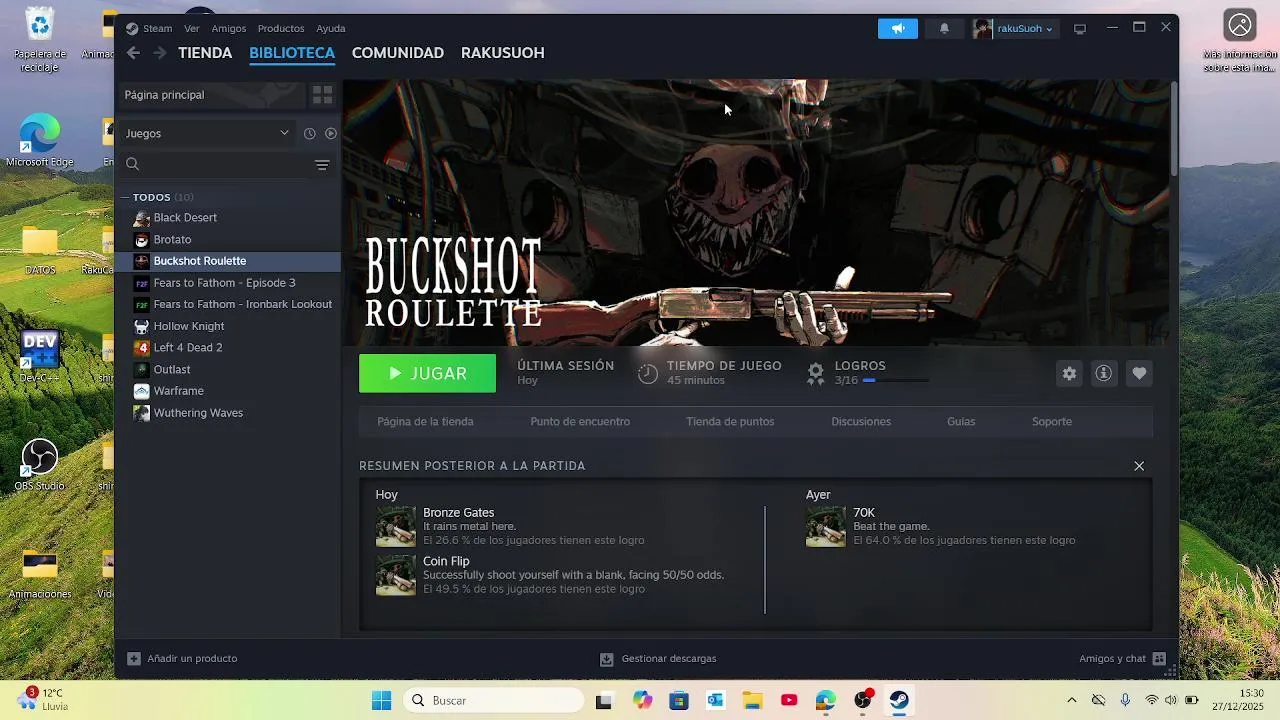Select Left 4 Dead 2
The image size is (1280, 720).
(x=228, y=348)
